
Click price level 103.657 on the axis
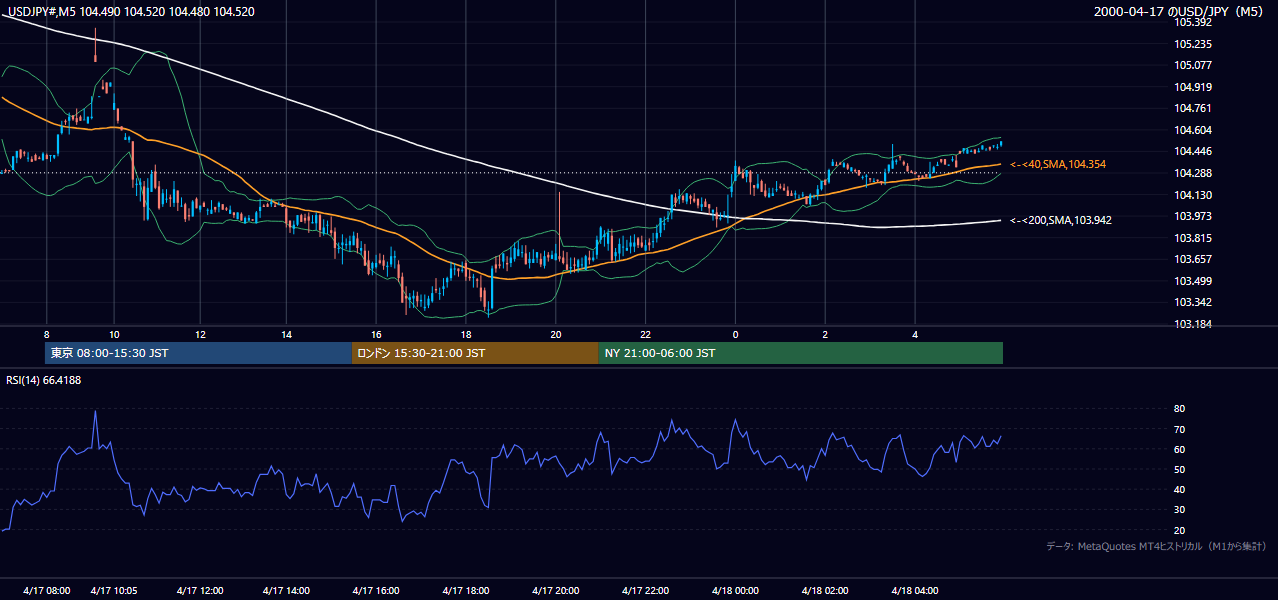(x=1193, y=259)
